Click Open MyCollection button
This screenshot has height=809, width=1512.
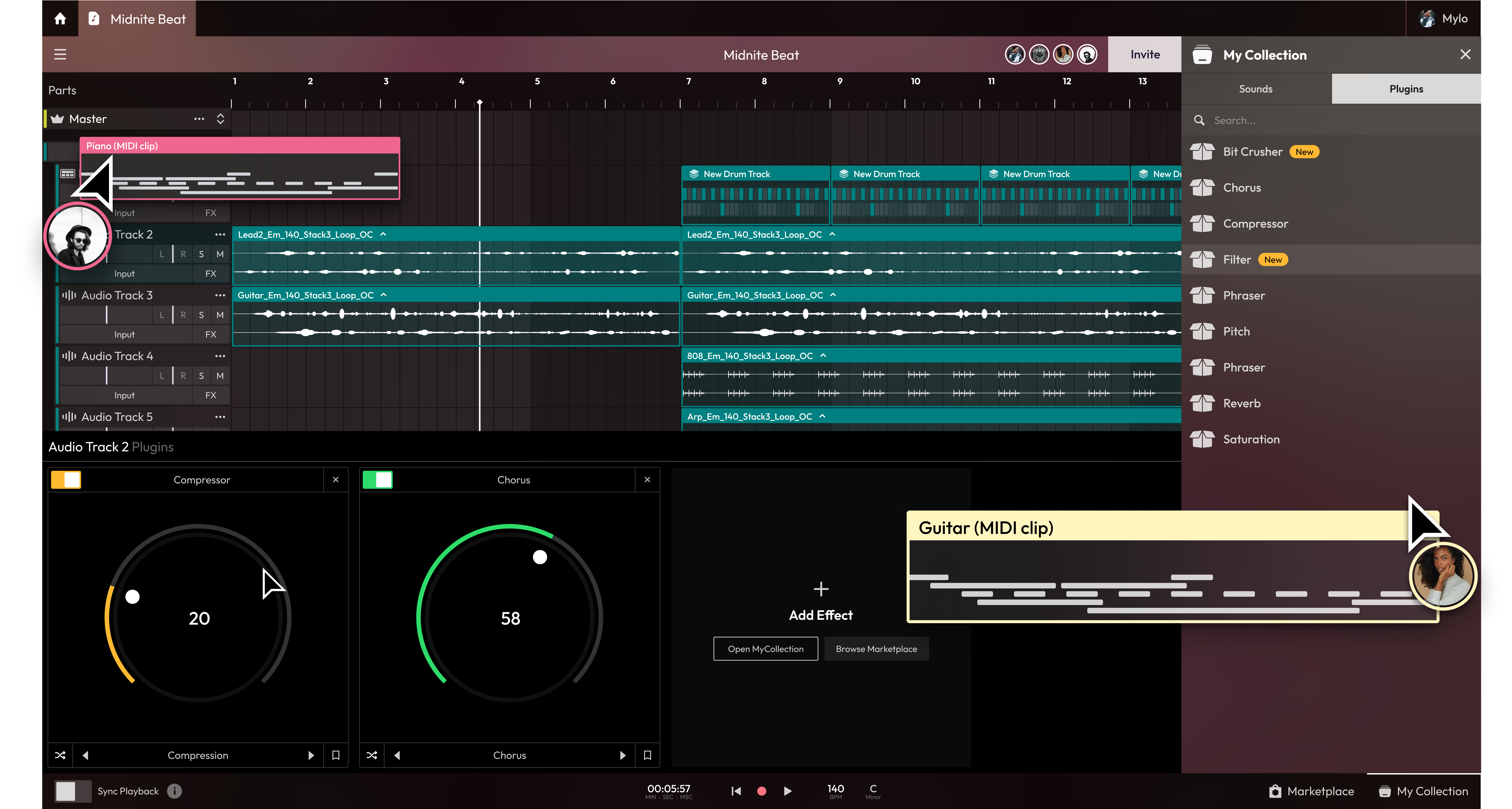(x=765, y=649)
